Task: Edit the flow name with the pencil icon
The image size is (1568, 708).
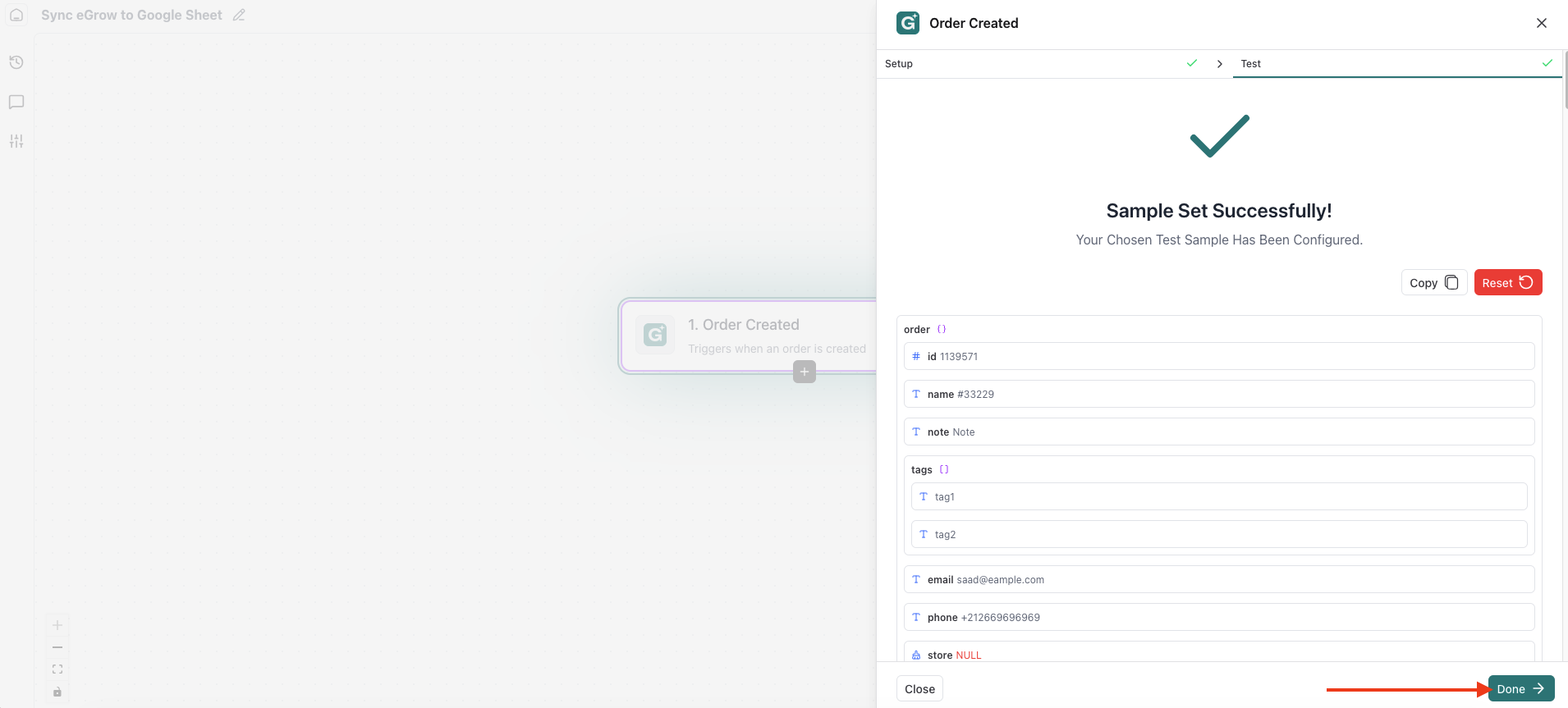Action: [x=239, y=16]
